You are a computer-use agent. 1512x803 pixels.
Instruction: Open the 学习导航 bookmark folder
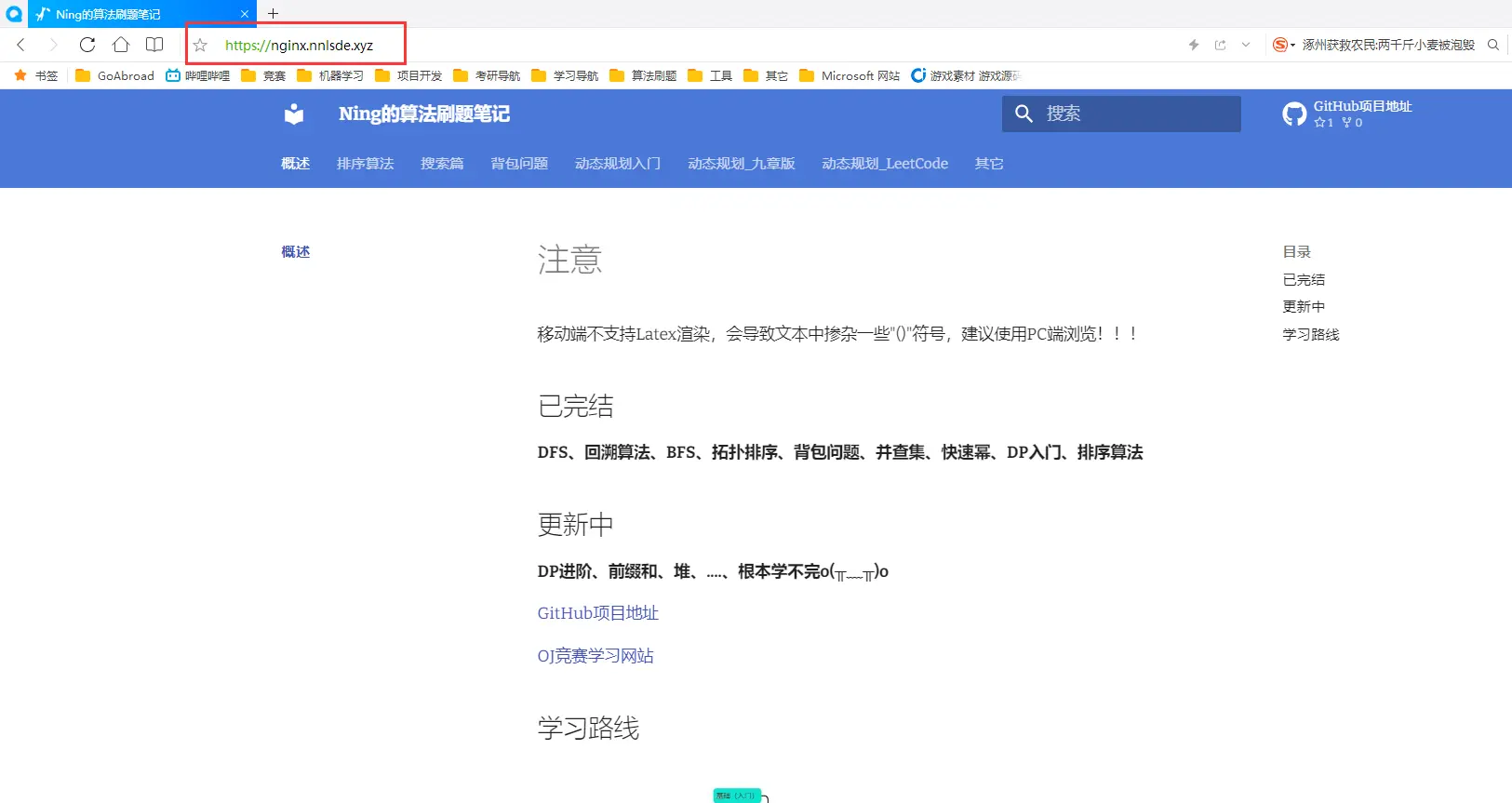[565, 75]
